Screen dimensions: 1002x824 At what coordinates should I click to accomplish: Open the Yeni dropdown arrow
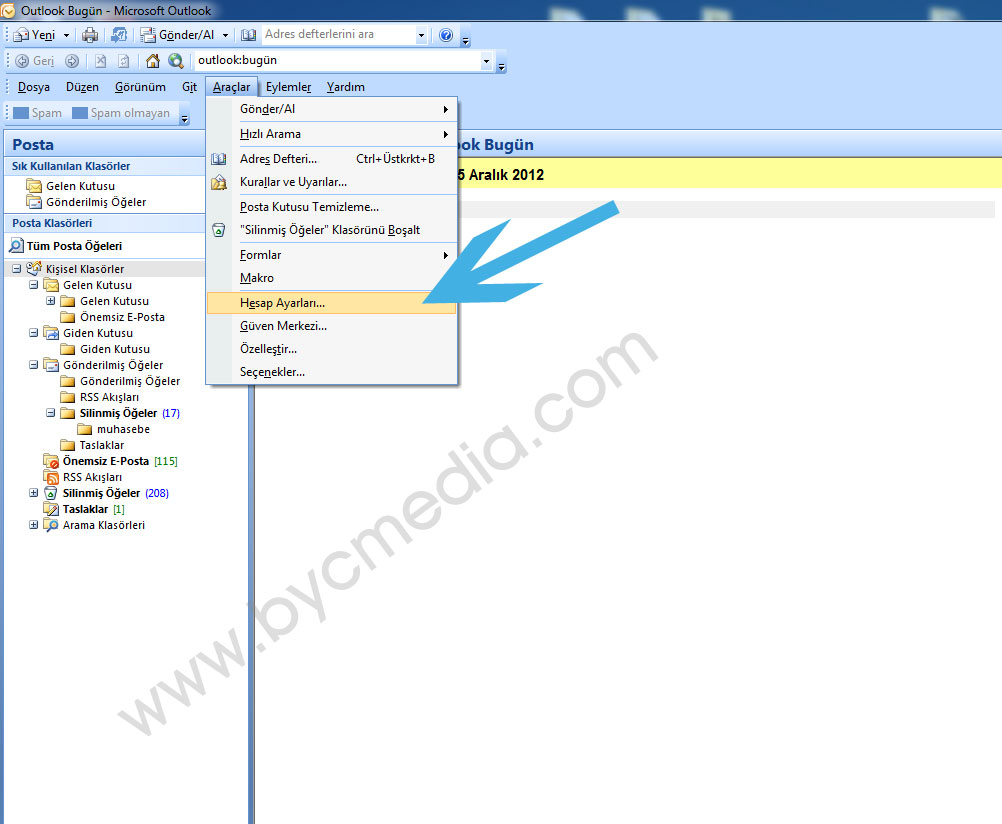[66, 36]
